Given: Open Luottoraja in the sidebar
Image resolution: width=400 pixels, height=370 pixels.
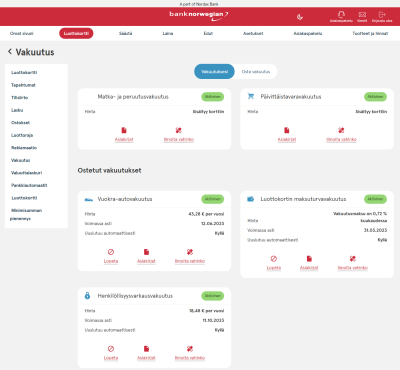Looking at the screenshot, I should point(22,135).
